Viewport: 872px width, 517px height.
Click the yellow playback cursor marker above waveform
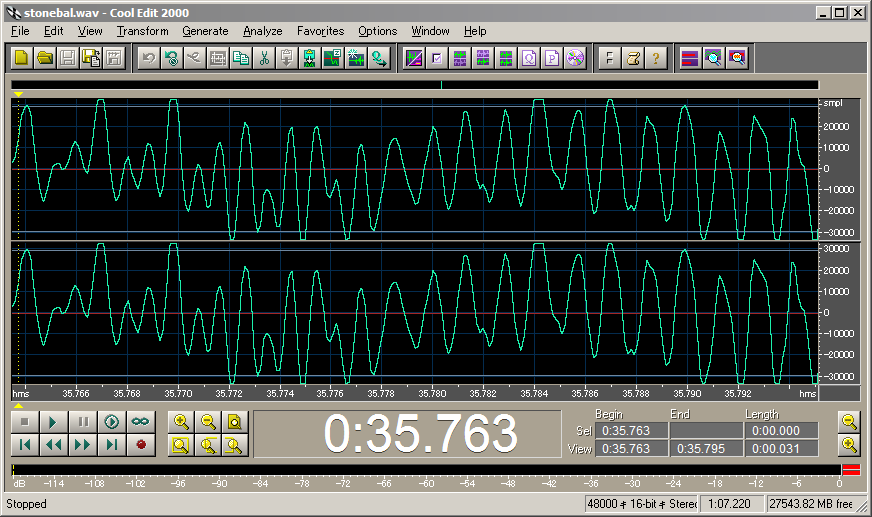pos(18,94)
